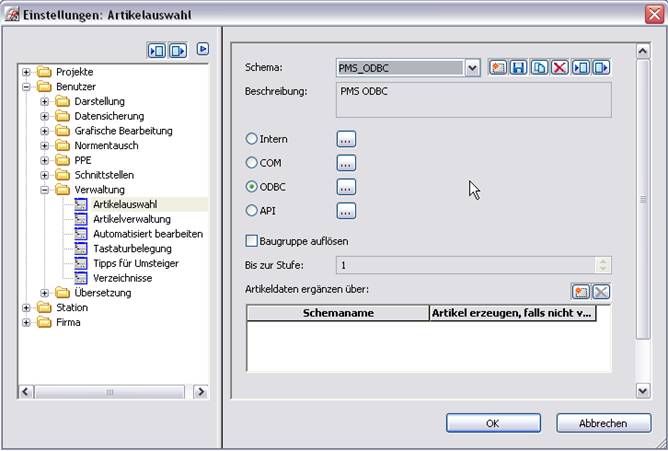Choose the COM radio option
Viewport: 668px width, 451px height.
pos(252,163)
